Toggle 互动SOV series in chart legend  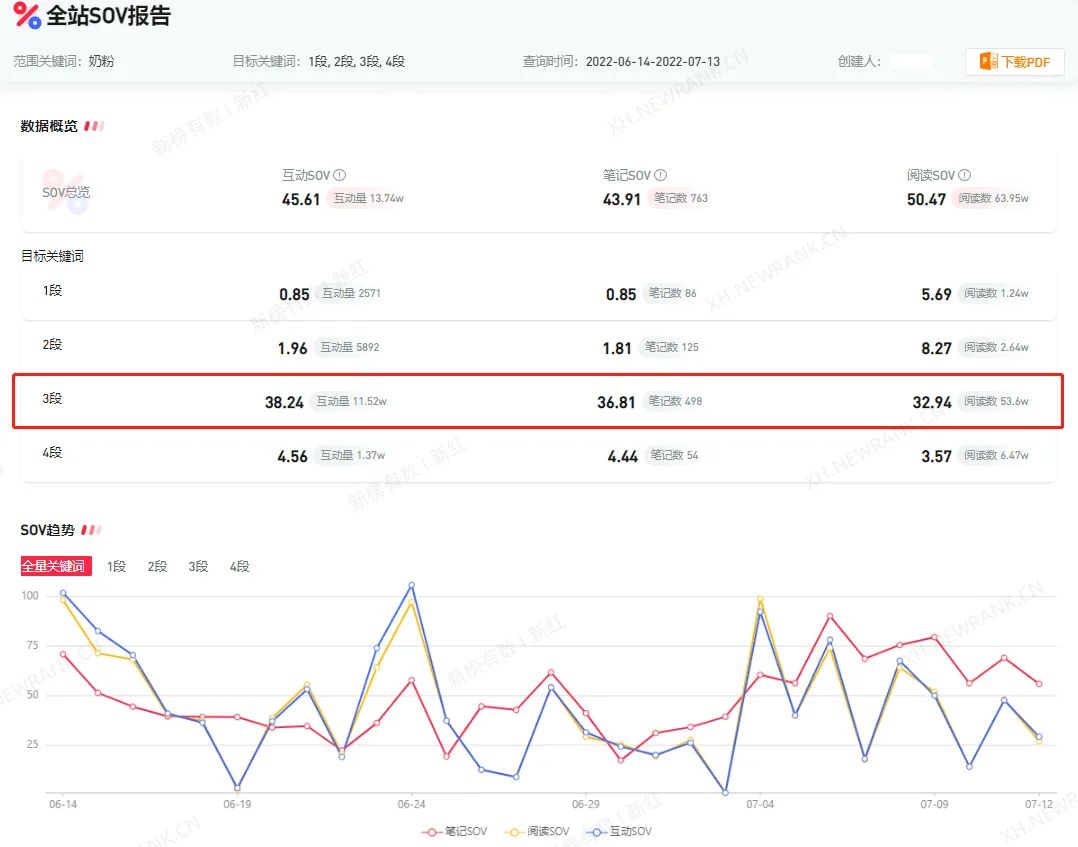point(621,831)
